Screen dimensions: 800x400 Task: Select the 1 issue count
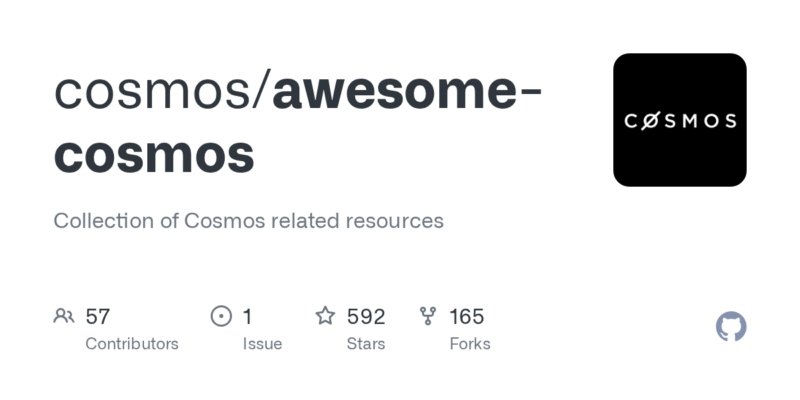[x=247, y=316]
